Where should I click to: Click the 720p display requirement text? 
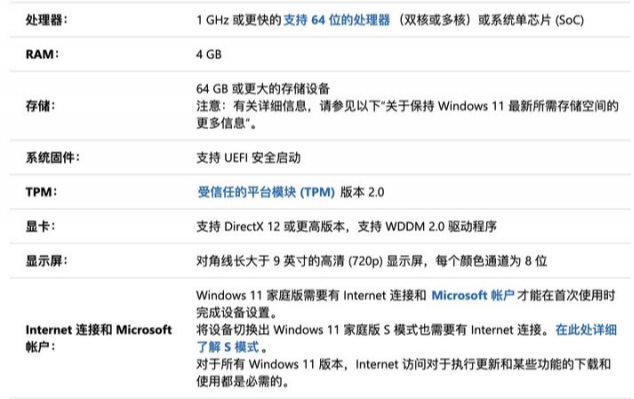pyautogui.click(x=371, y=261)
